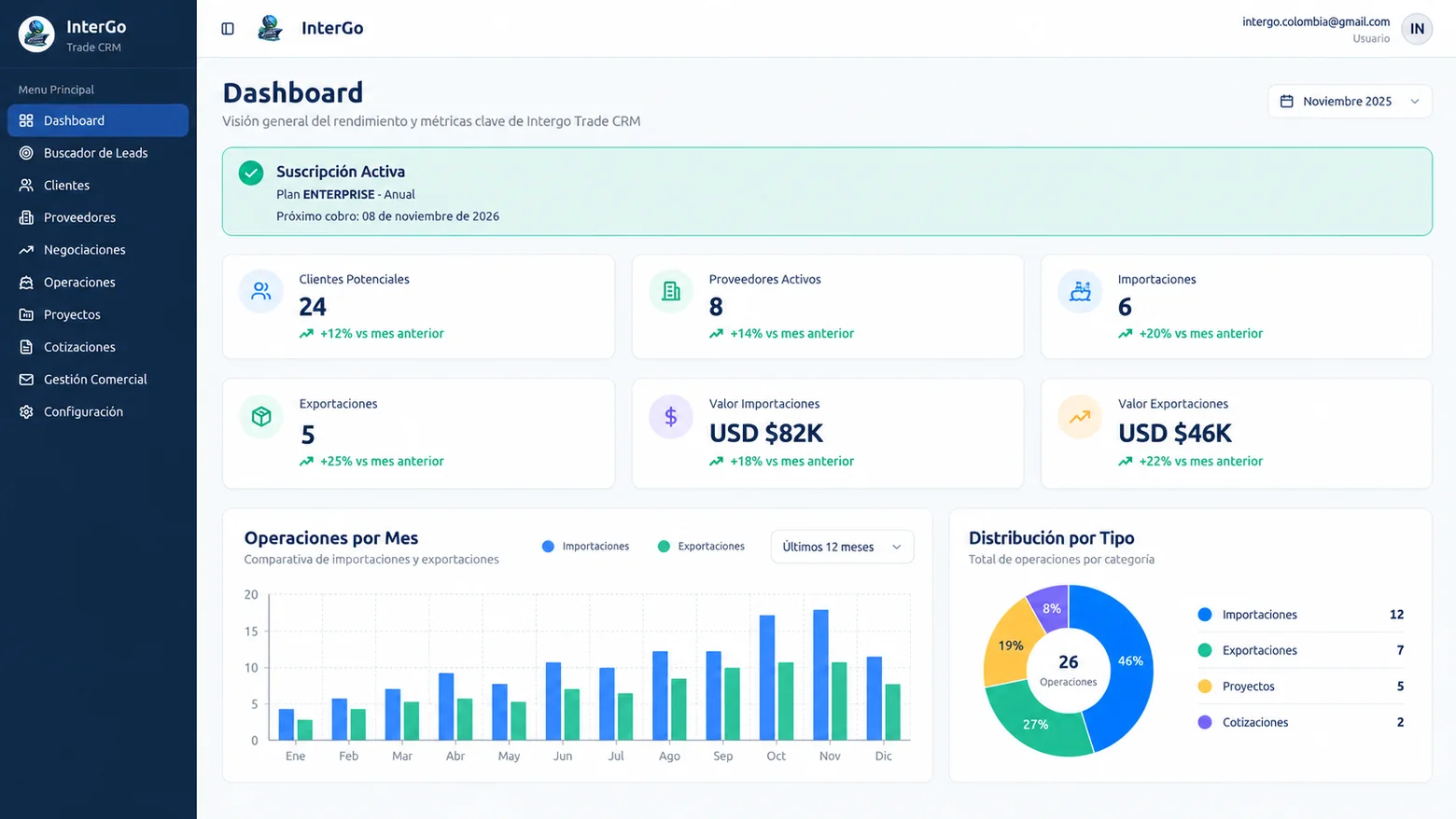1456x819 pixels.
Task: Click the InterGo logo in sidebar header
Action: [36, 35]
